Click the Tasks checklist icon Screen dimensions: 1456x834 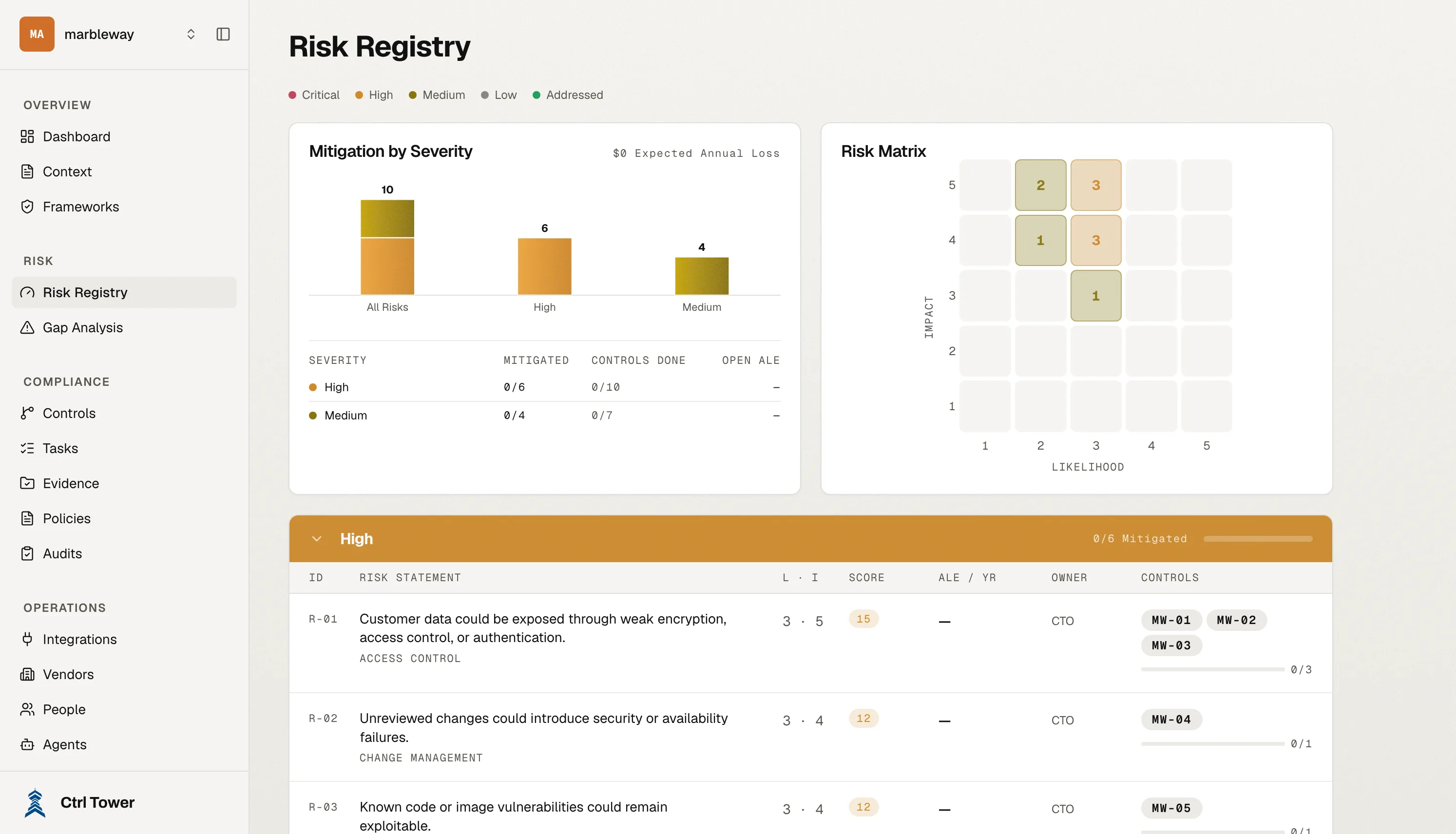coord(27,448)
